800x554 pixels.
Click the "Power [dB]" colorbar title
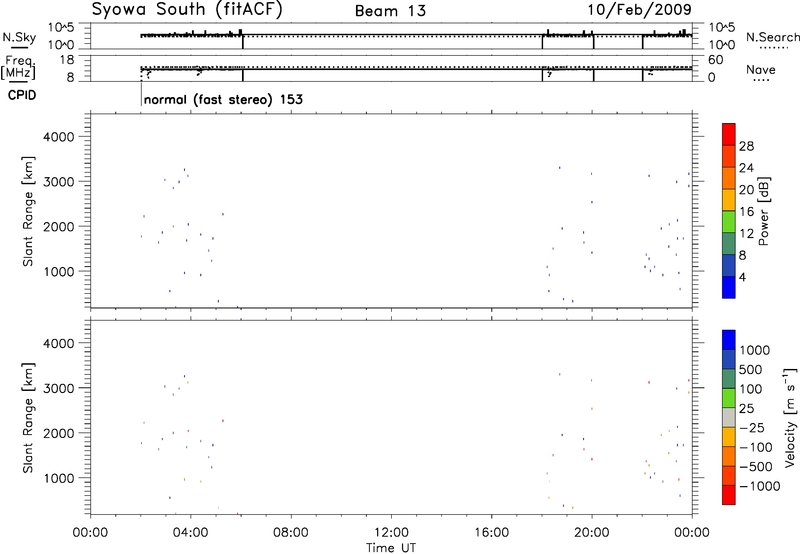(763, 211)
